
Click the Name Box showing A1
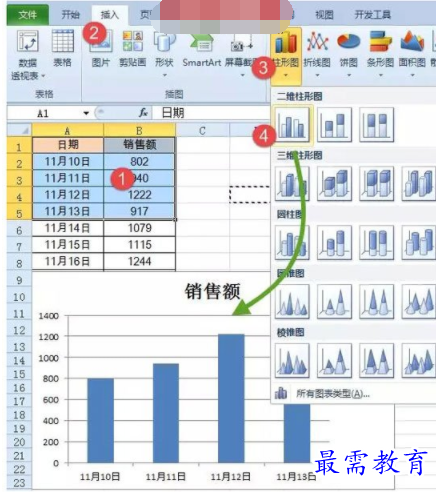[43, 113]
